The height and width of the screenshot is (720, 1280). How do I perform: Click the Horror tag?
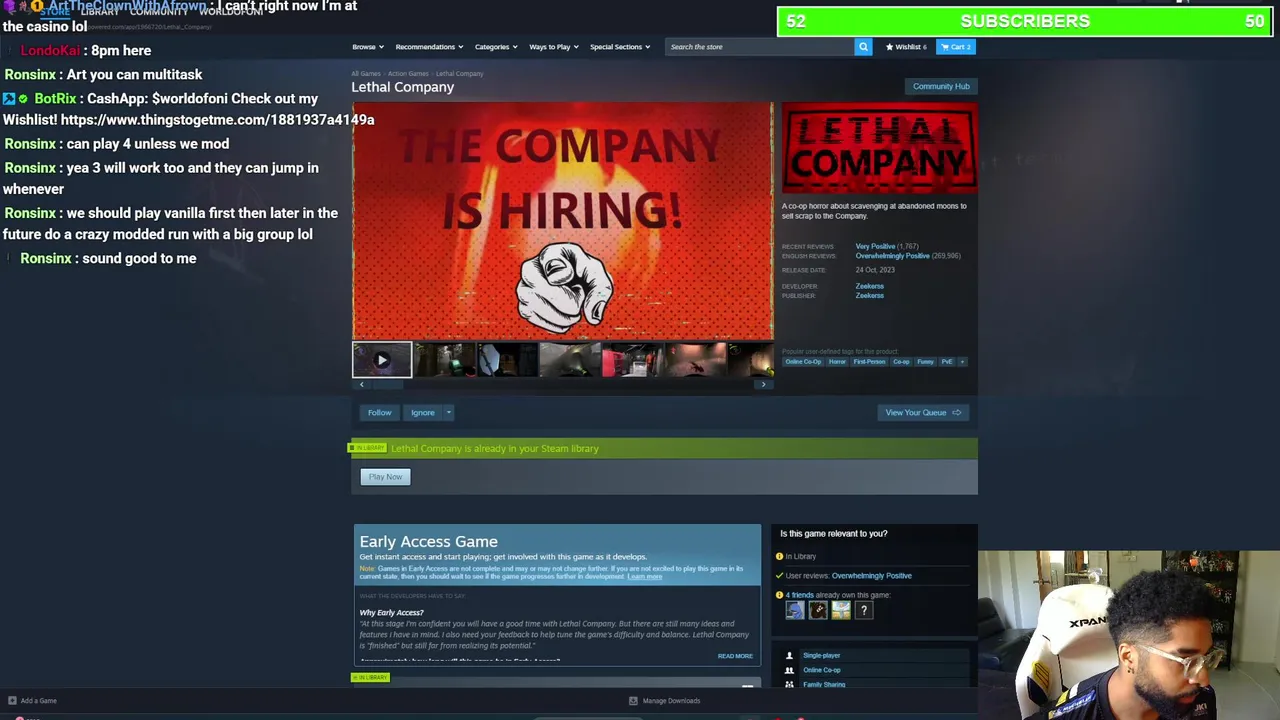837,362
